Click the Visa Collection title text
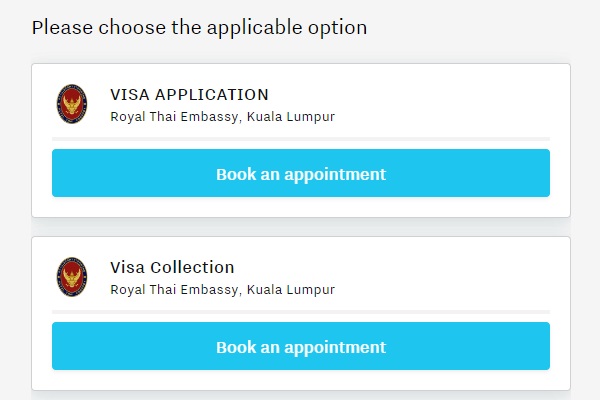Viewport: 600px width, 400px height. [x=172, y=268]
